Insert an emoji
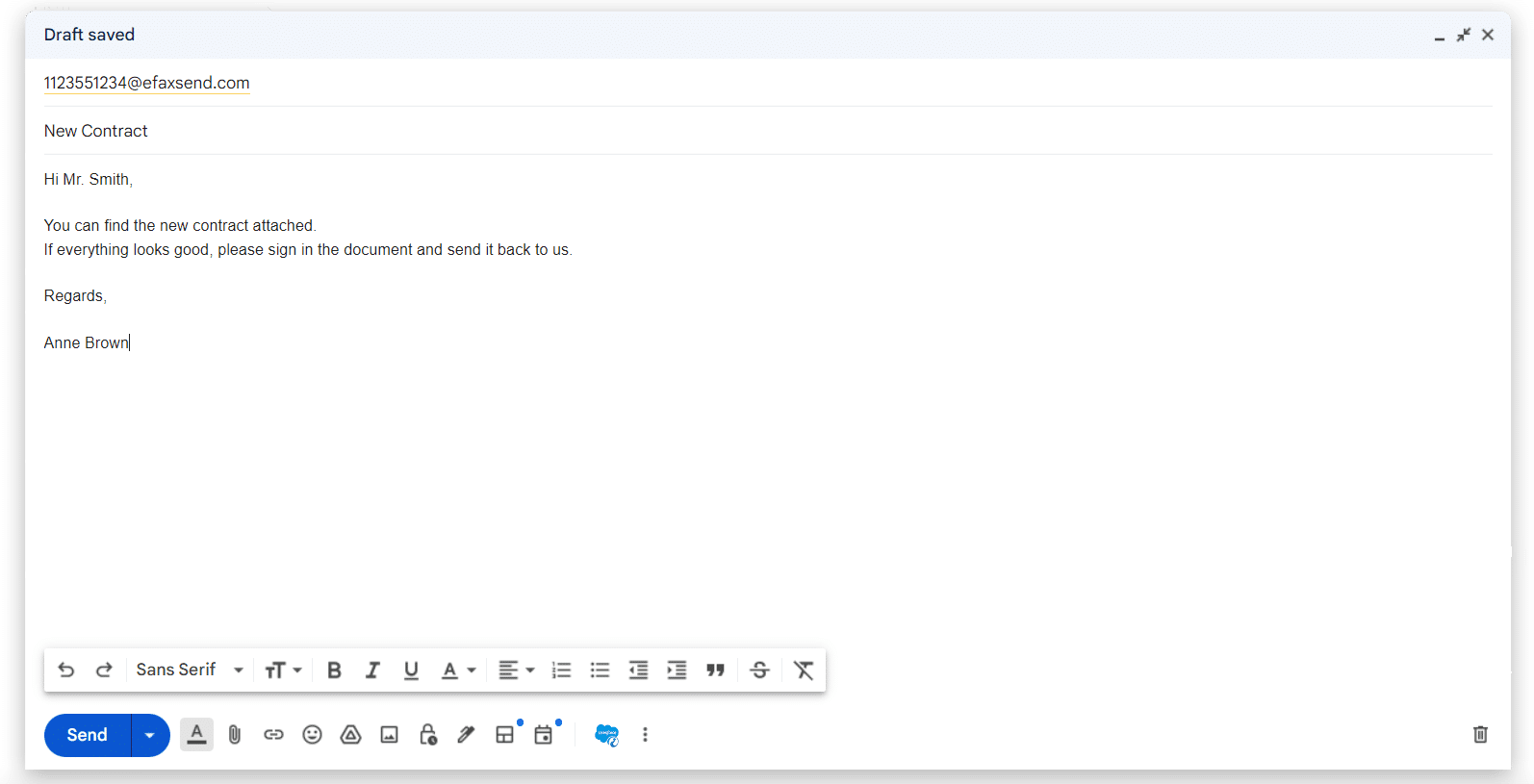The image size is (1534, 784). [x=312, y=735]
